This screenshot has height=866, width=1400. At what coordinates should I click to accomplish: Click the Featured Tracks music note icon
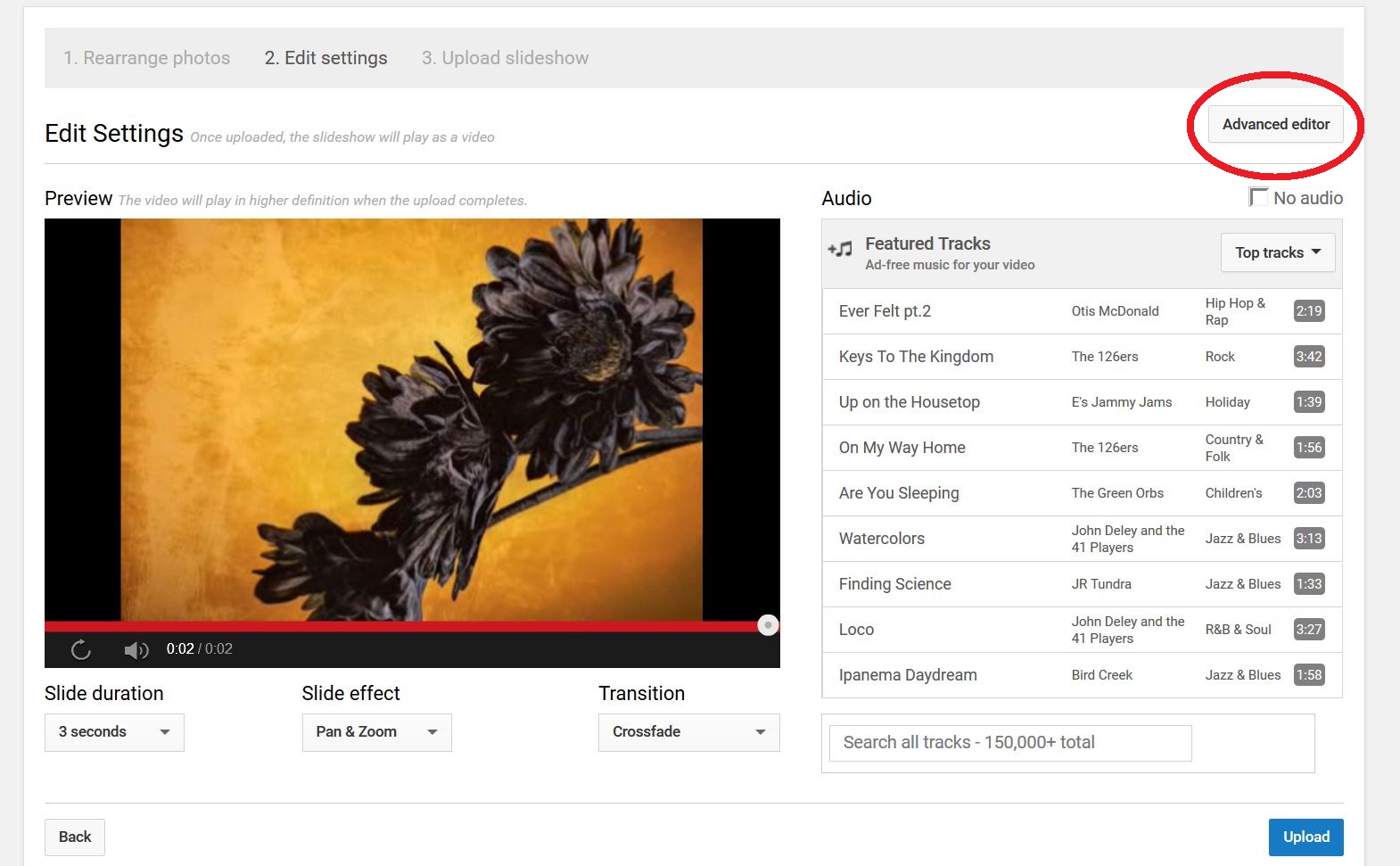pyautogui.click(x=840, y=250)
